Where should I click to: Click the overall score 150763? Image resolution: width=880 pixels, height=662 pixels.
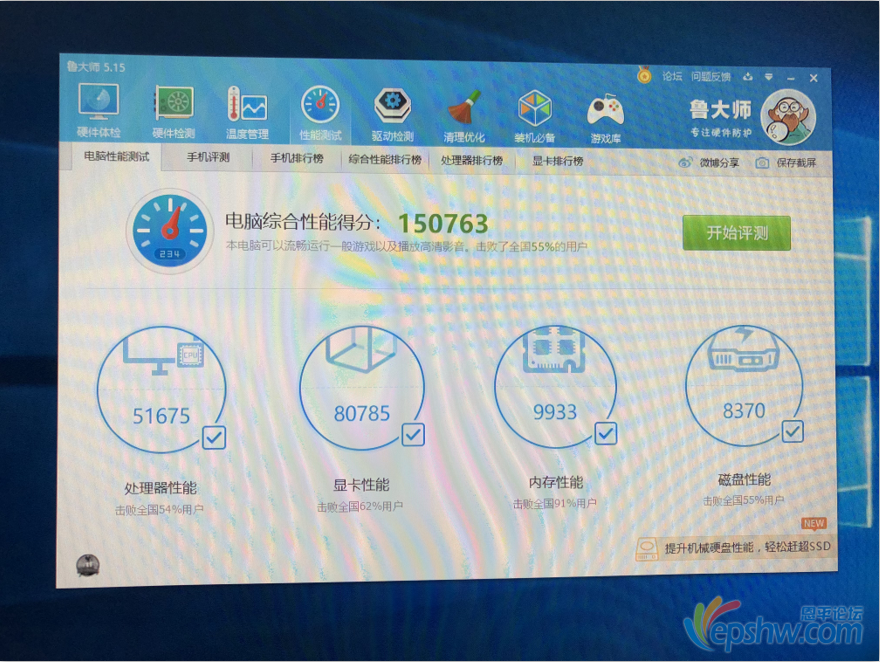443,223
